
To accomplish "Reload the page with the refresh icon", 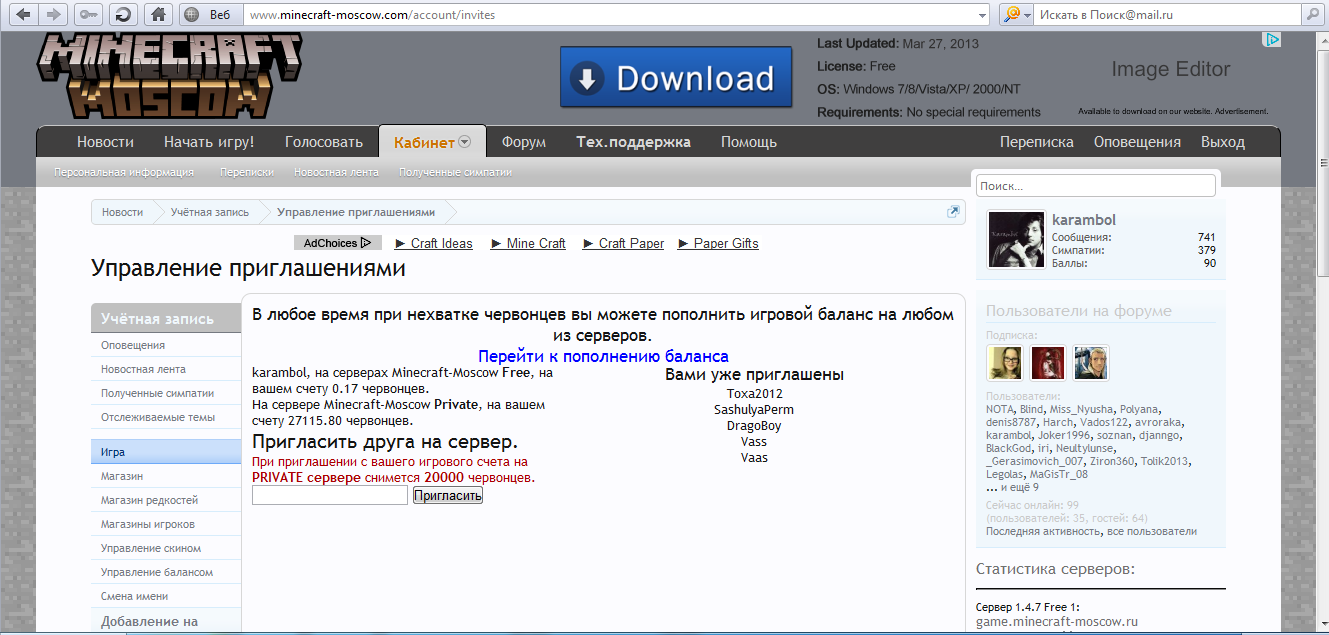I will [x=123, y=14].
